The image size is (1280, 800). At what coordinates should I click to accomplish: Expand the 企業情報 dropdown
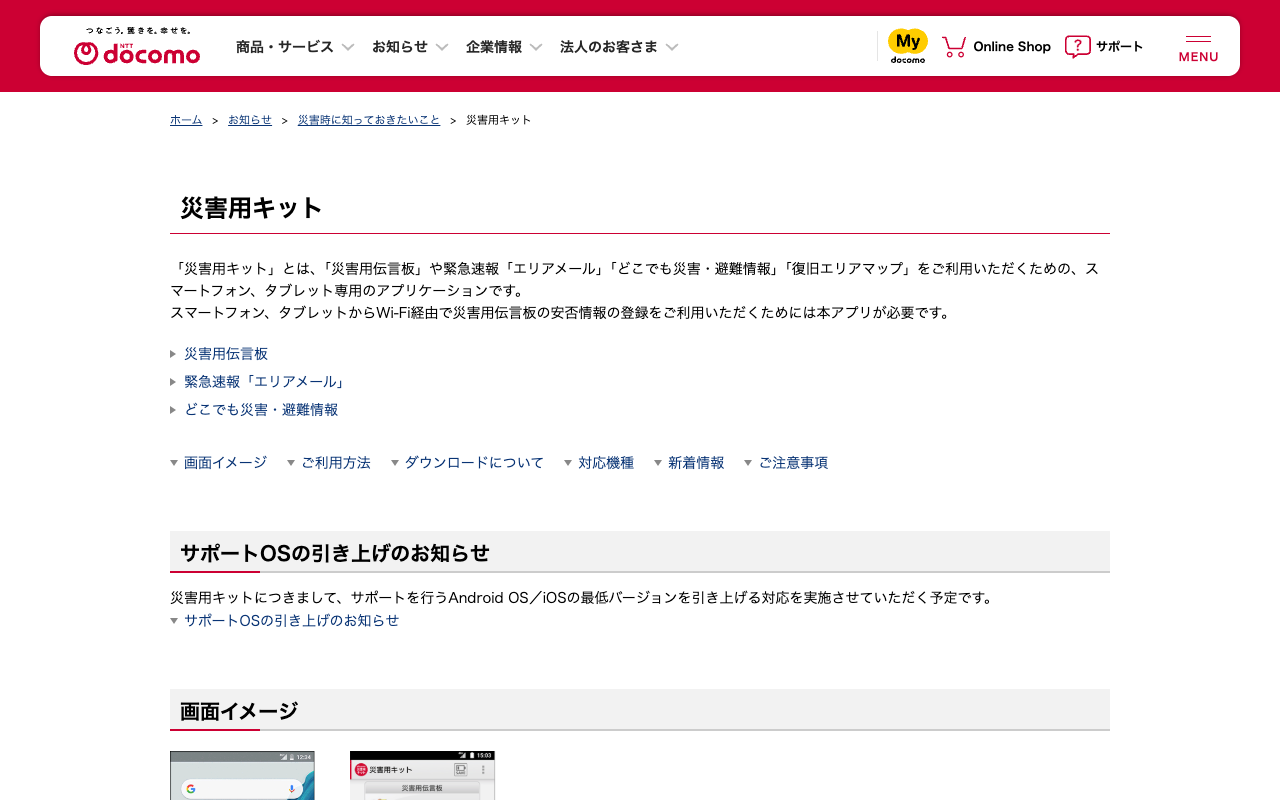504,47
